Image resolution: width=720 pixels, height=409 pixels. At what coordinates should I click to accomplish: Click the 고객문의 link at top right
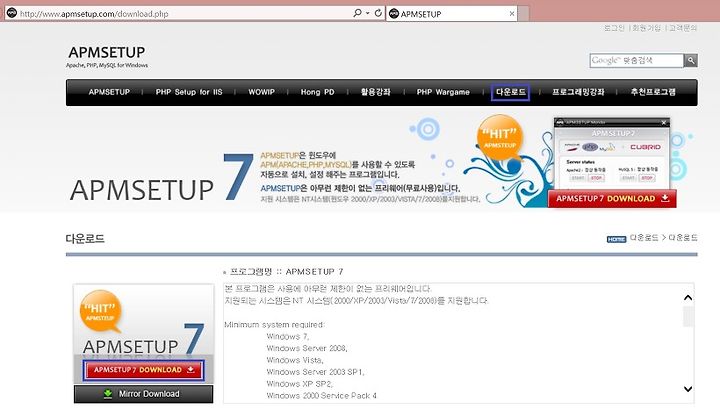click(x=683, y=28)
